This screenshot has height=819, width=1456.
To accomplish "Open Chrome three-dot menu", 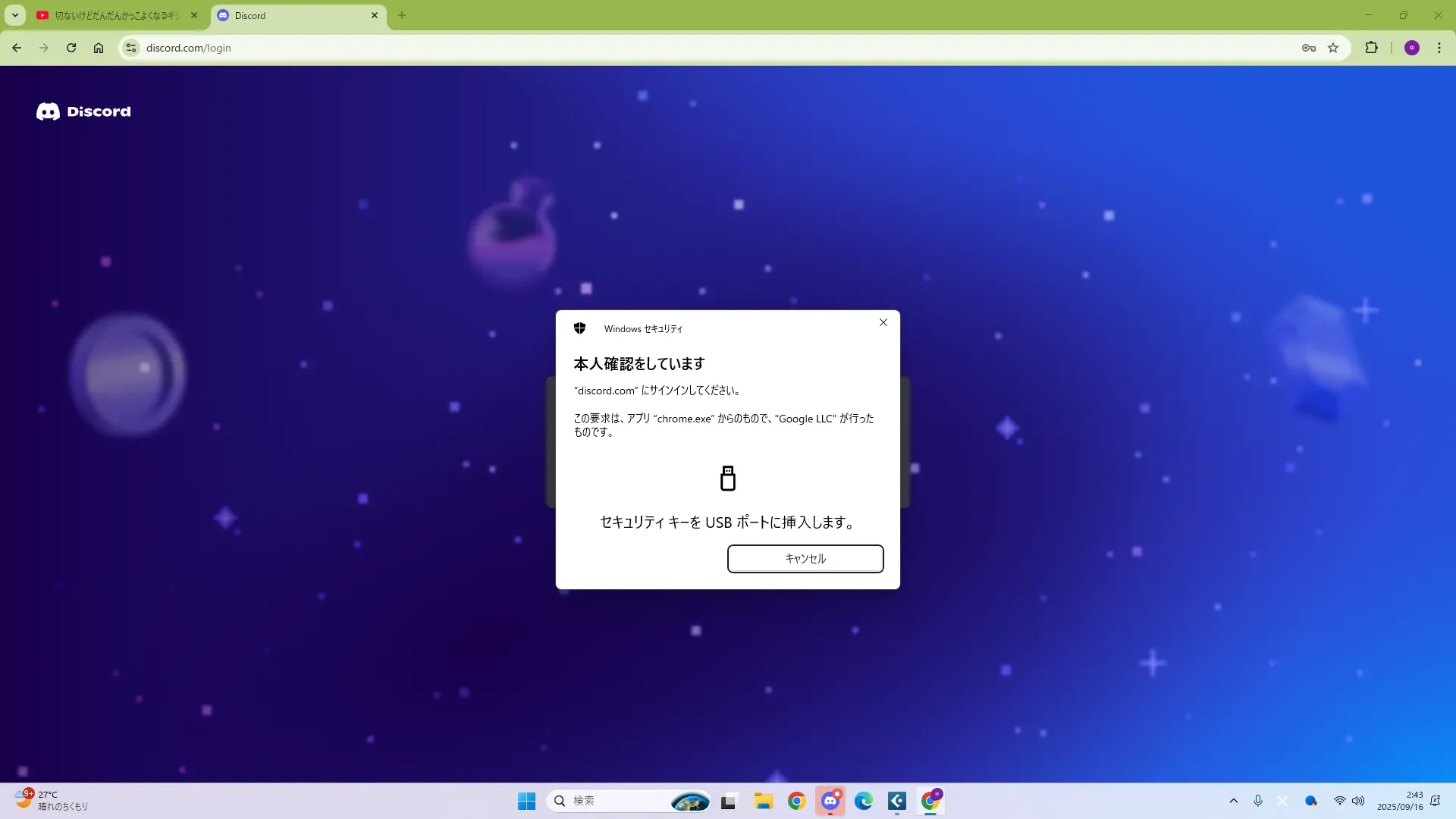I will [1439, 48].
